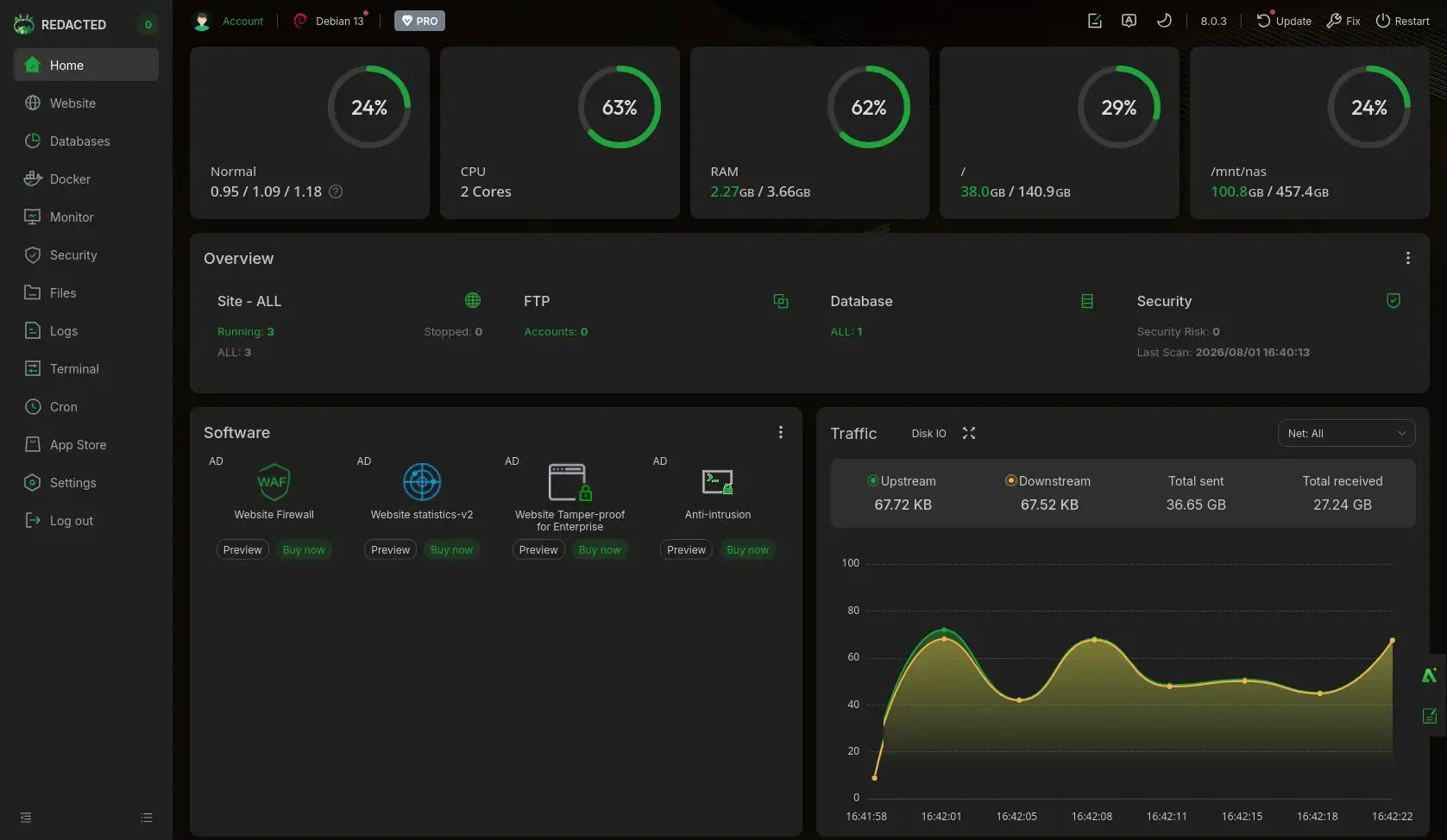Open the Net: All dropdown
Image resolution: width=1447 pixels, height=840 pixels.
(x=1346, y=433)
